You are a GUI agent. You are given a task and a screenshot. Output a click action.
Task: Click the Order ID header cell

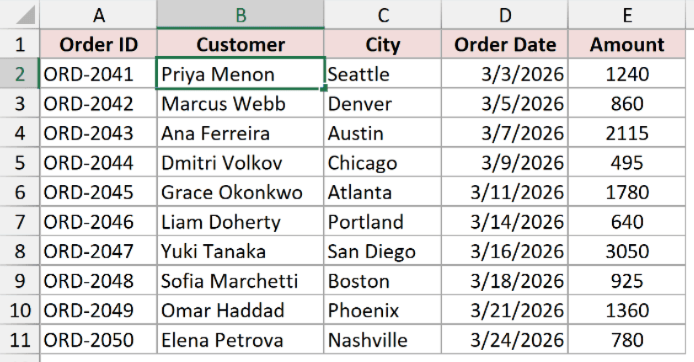pyautogui.click(x=98, y=44)
